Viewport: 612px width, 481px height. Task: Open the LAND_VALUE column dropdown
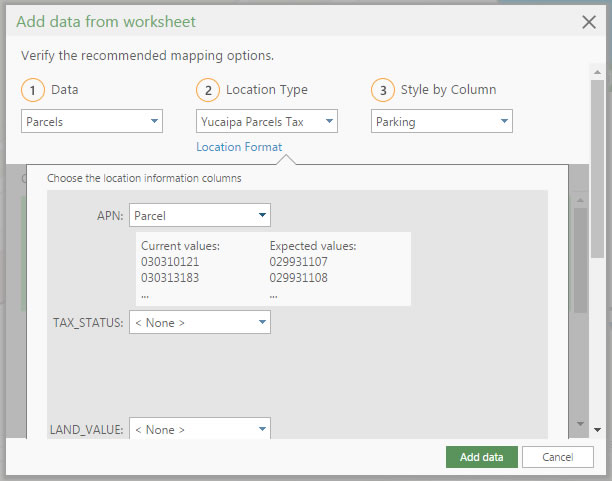tap(200, 429)
